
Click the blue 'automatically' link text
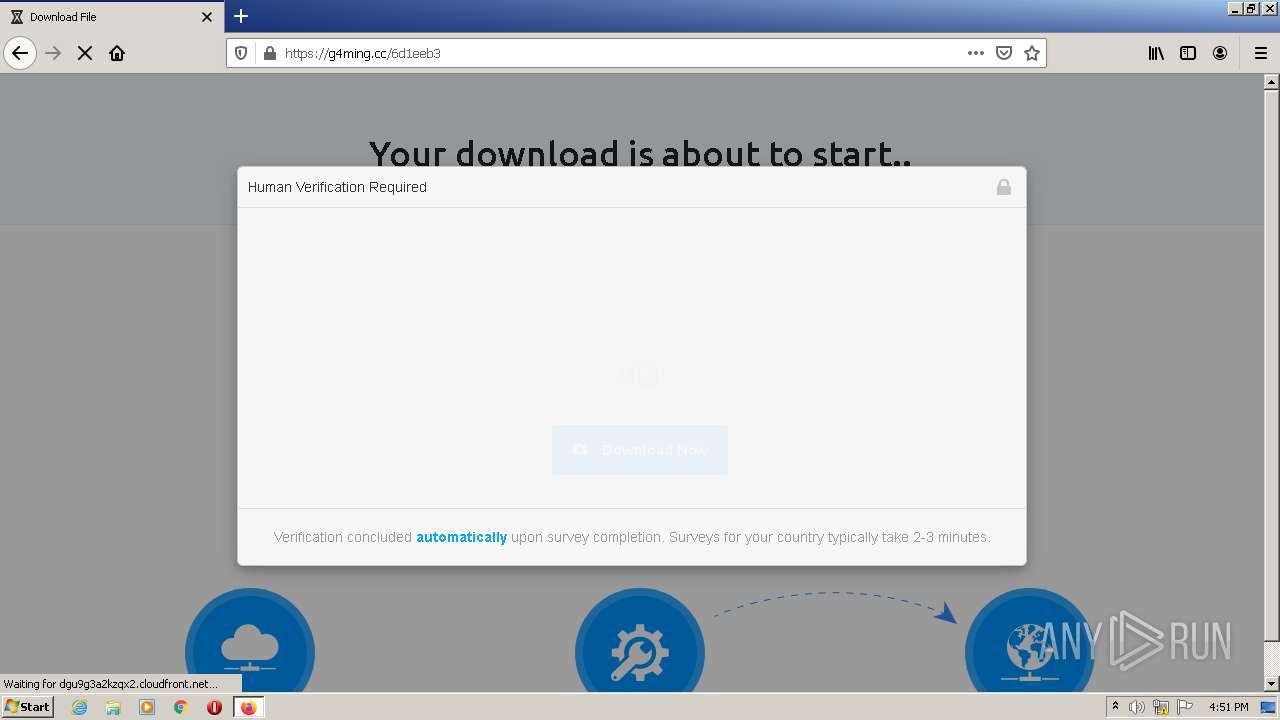pos(461,537)
